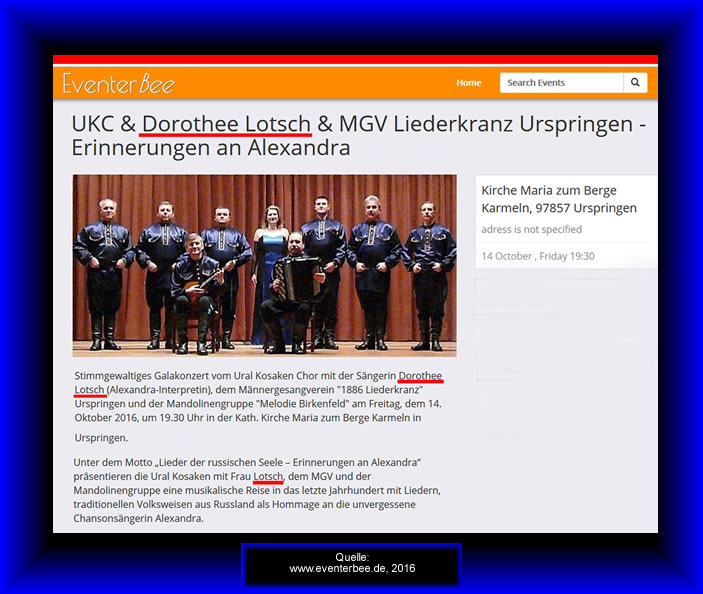This screenshot has width=703, height=594.
Task: Click the red bar above the header
Action: pos(355,60)
